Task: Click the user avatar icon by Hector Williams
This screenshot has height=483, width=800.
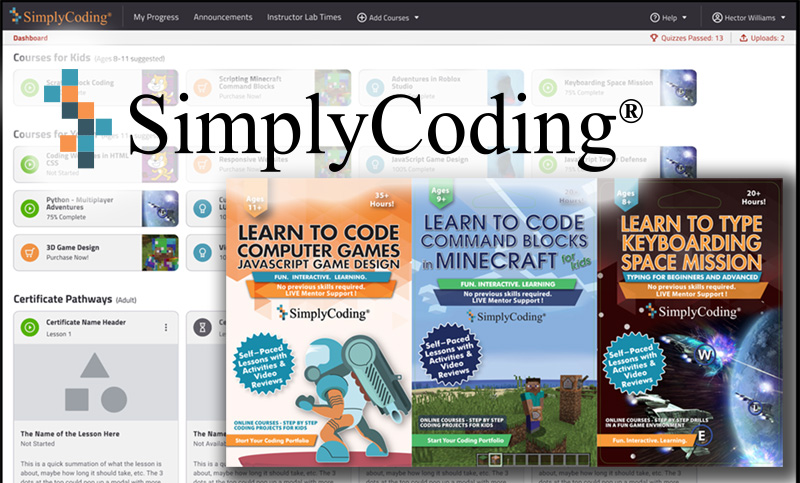Action: [717, 17]
